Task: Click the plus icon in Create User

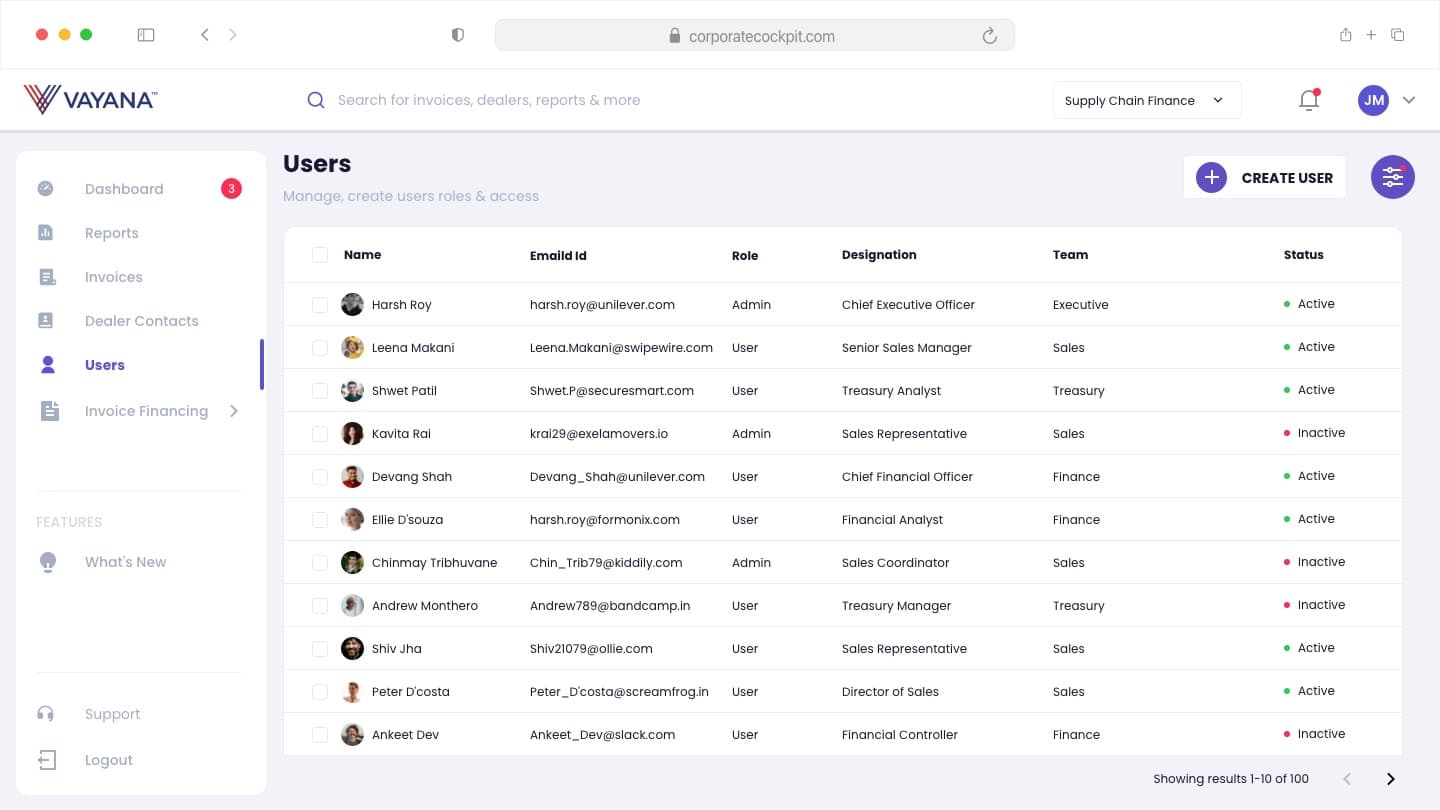Action: 1211,178
